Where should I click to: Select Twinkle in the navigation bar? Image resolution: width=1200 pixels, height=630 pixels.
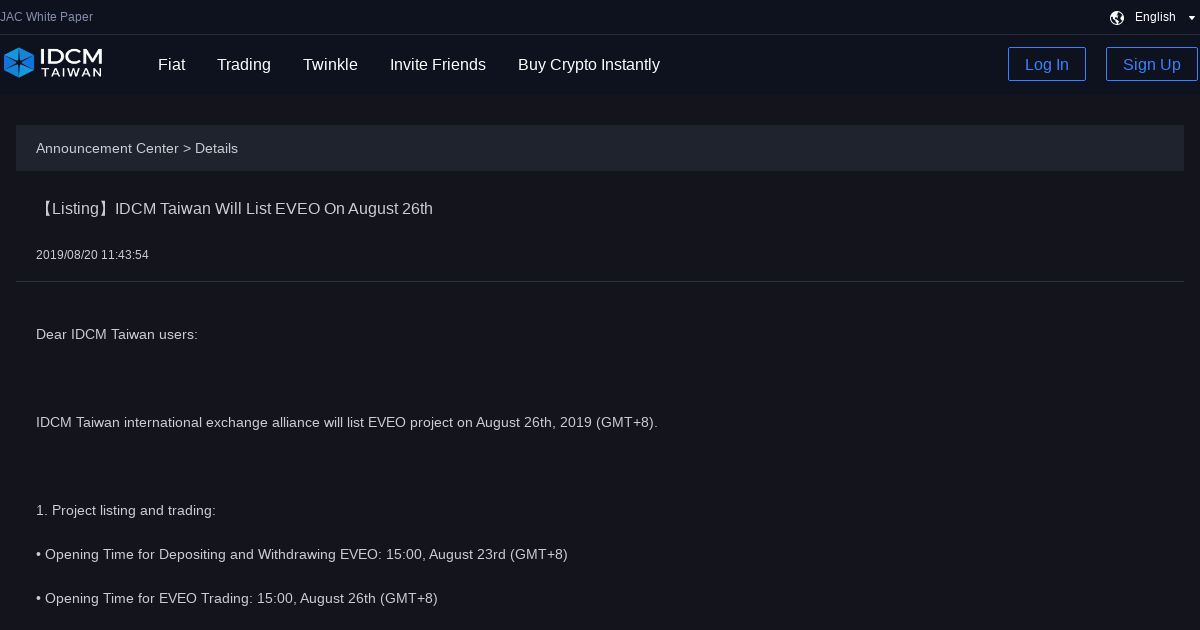330,64
